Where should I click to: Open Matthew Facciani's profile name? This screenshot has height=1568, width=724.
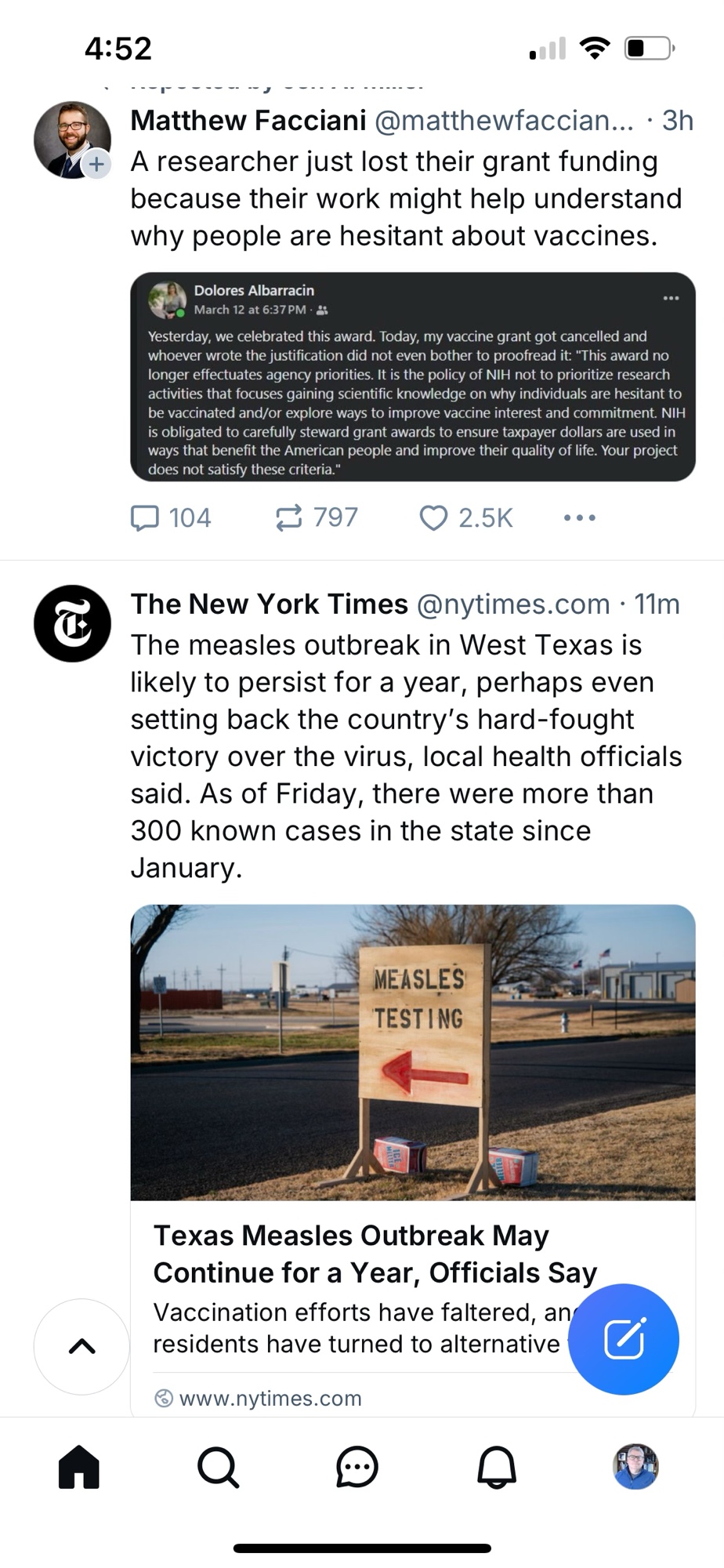[x=248, y=121]
